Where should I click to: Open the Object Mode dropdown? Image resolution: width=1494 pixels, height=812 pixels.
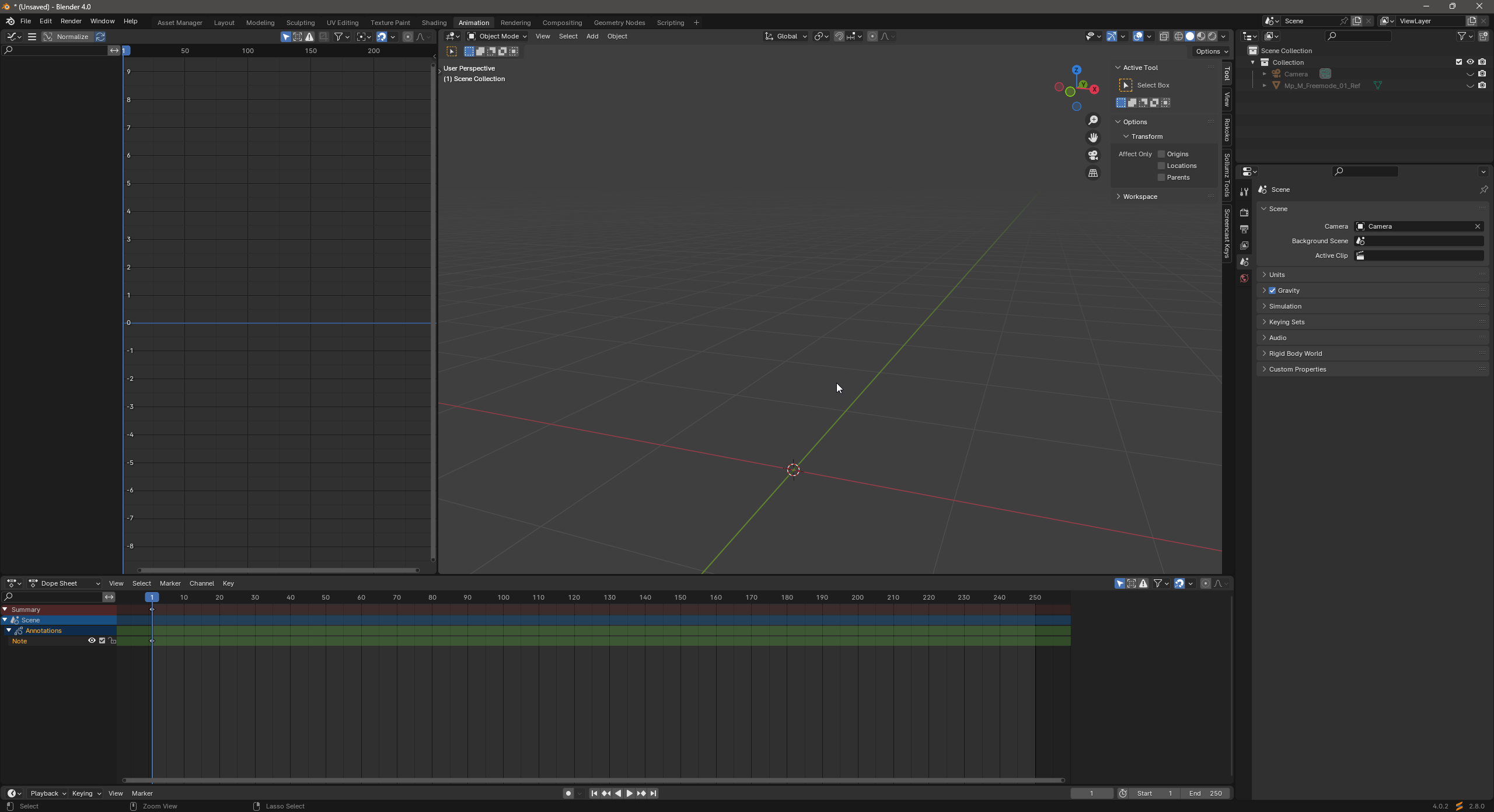tap(496, 36)
